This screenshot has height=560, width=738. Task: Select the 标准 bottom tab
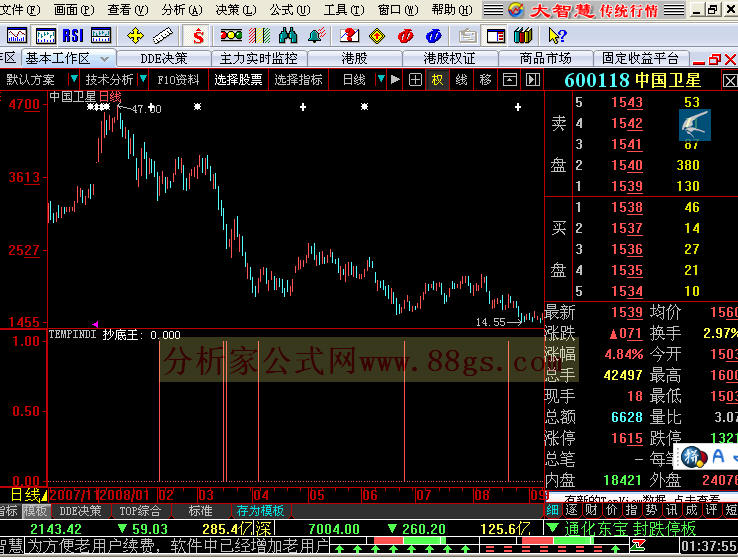coord(201,511)
